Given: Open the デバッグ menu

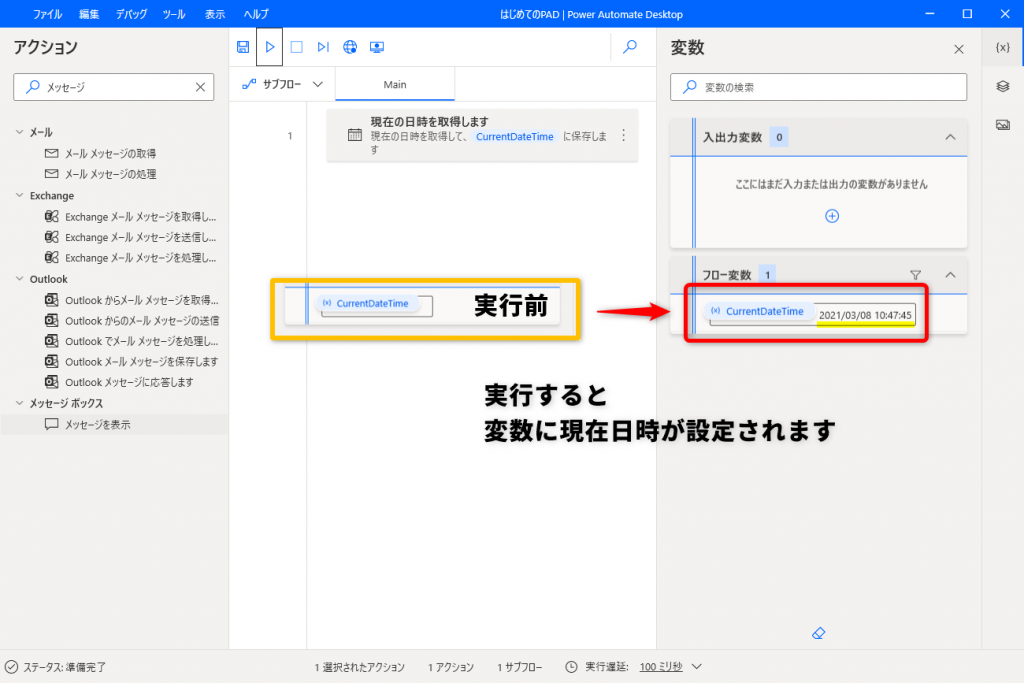Looking at the screenshot, I should 131,14.
